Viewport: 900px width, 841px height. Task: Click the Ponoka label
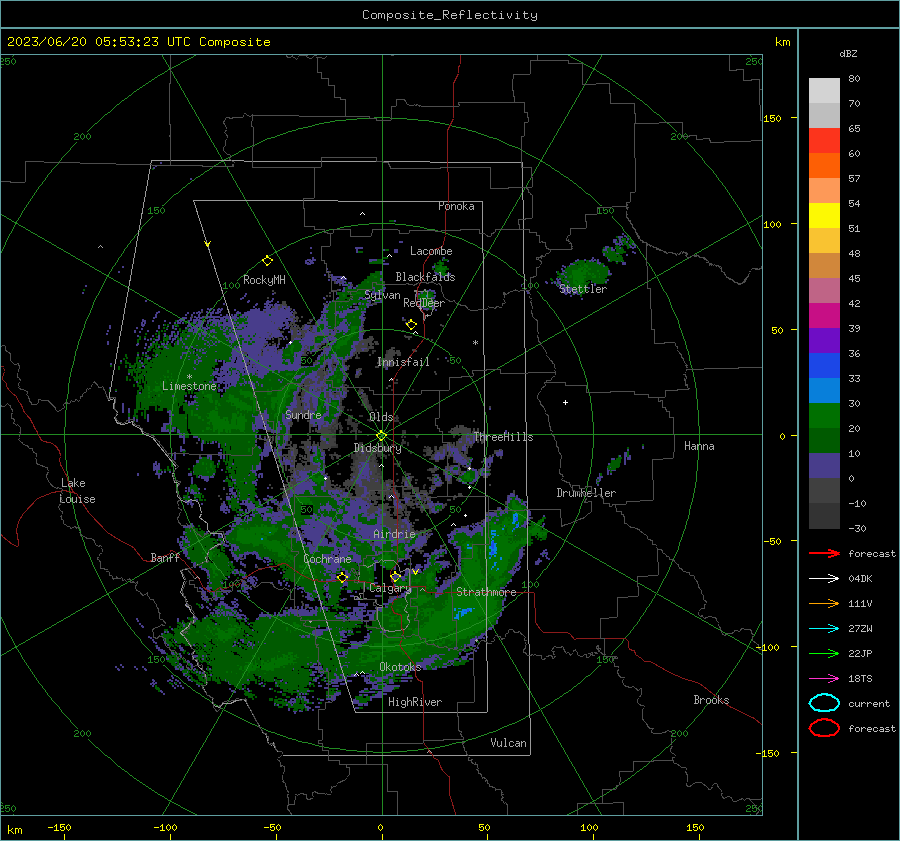456,206
